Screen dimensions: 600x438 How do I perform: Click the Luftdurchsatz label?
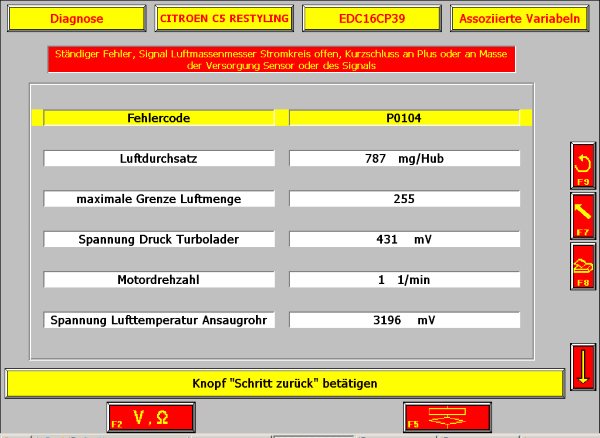coord(159,158)
